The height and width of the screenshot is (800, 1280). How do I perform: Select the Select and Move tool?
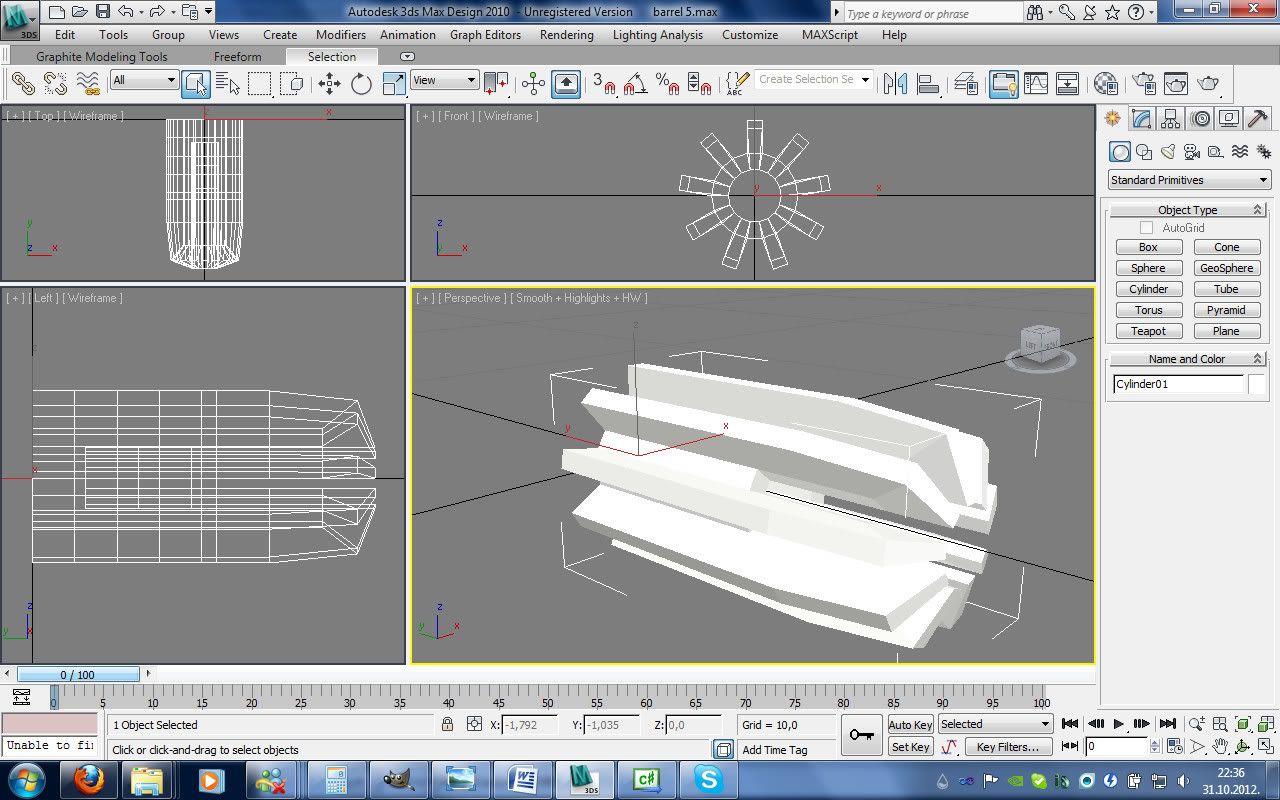point(329,84)
